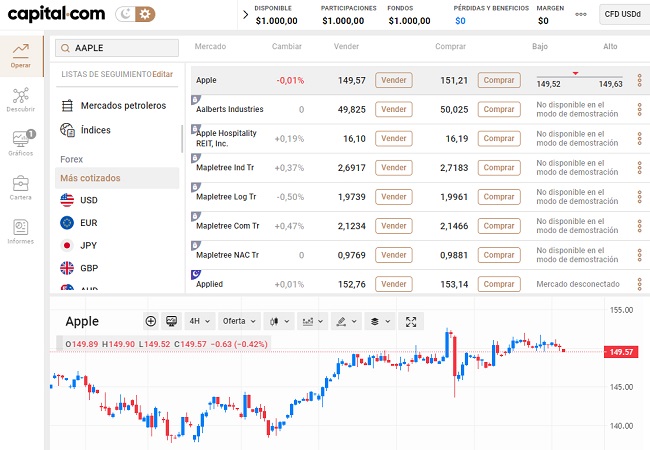Open three-dot menu for Apple Hospitality REIT
Viewport: 650px width, 450px height.
click(640, 138)
